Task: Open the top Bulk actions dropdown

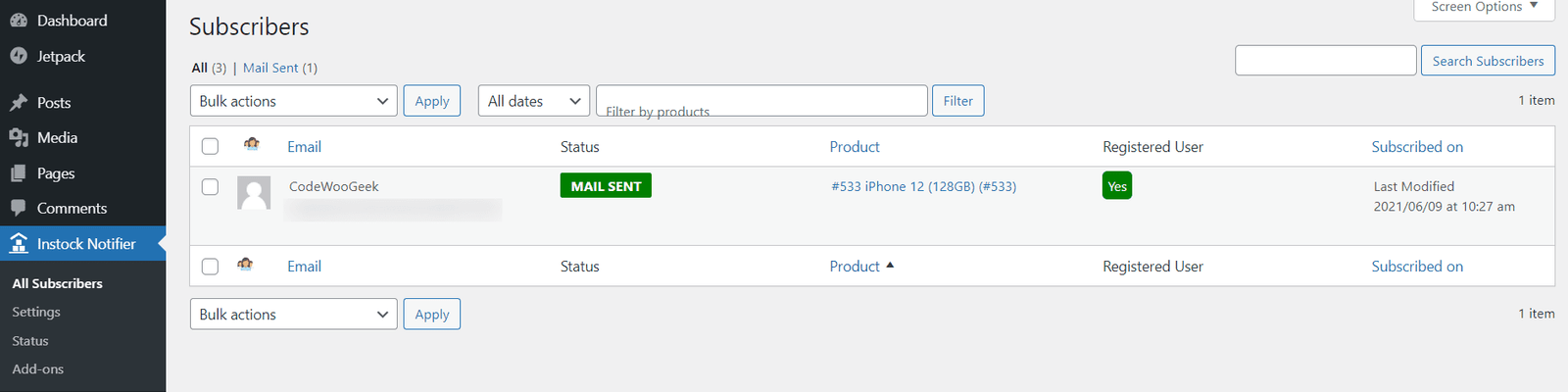Action: coord(294,101)
